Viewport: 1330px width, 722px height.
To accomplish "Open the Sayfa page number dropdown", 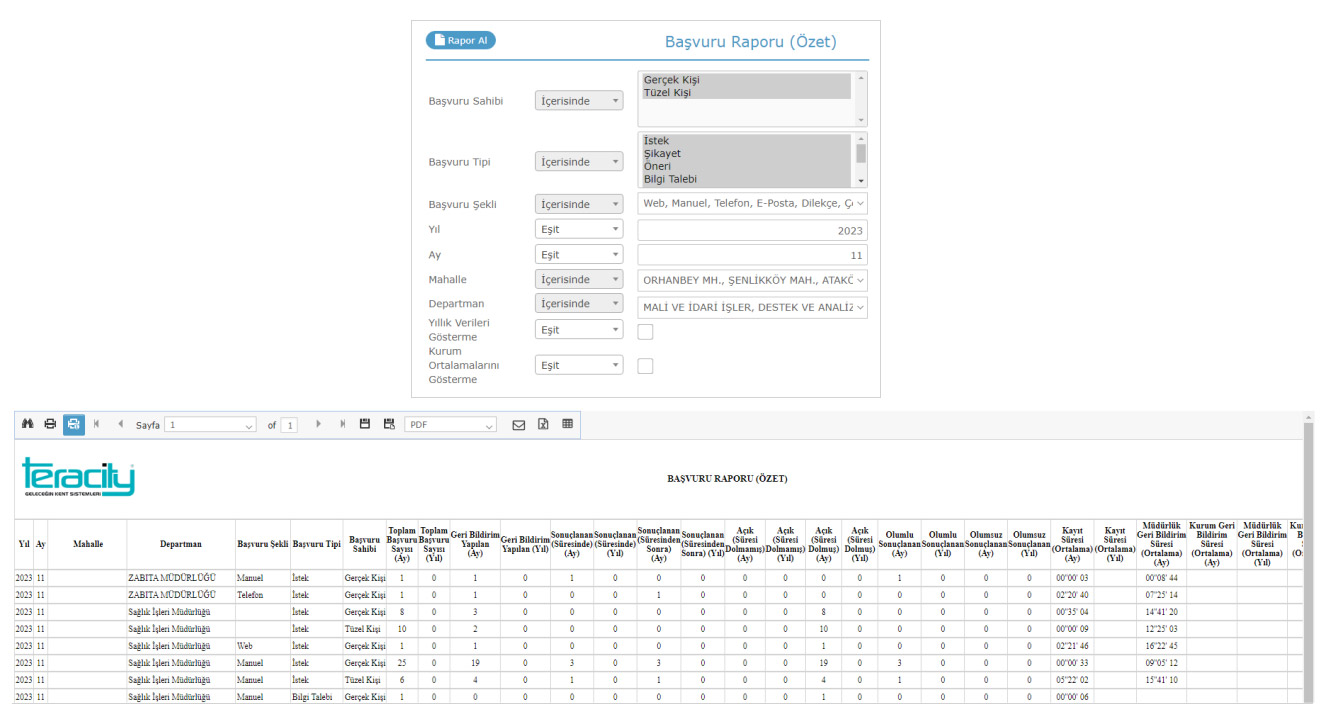I will (210, 425).
